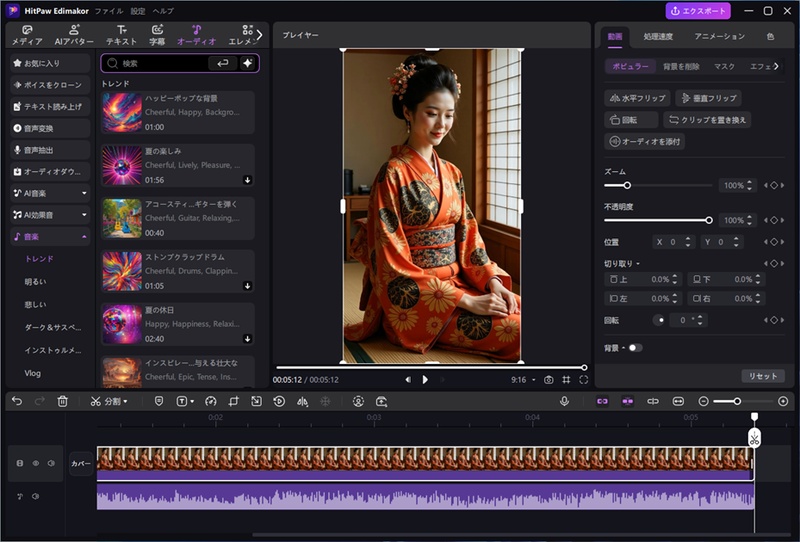The height and width of the screenshot is (542, 800).
Task: Toggle the 背景 switch
Action: pos(635,348)
